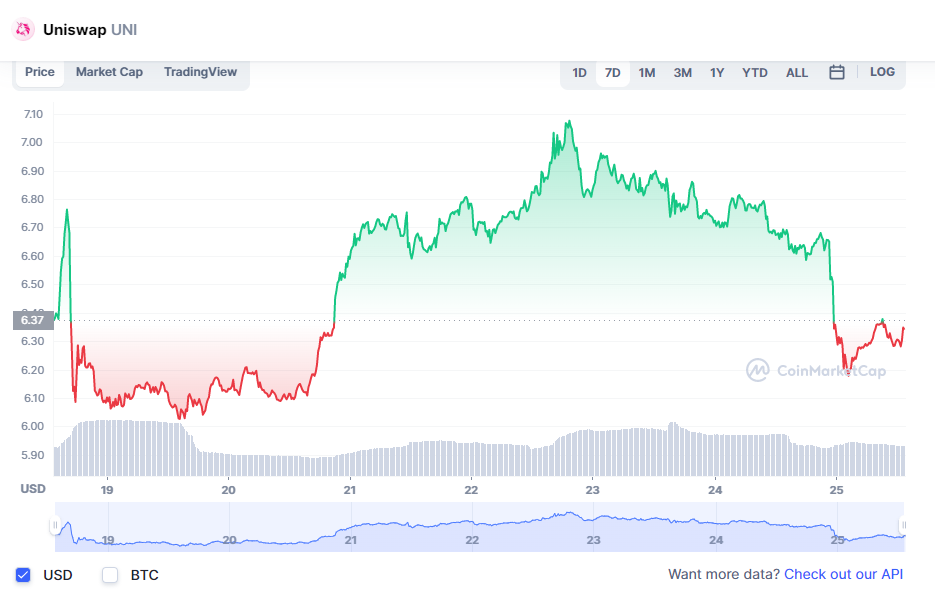The image size is (935, 605).
Task: Click the UNI ticker symbol
Action: coord(124,30)
